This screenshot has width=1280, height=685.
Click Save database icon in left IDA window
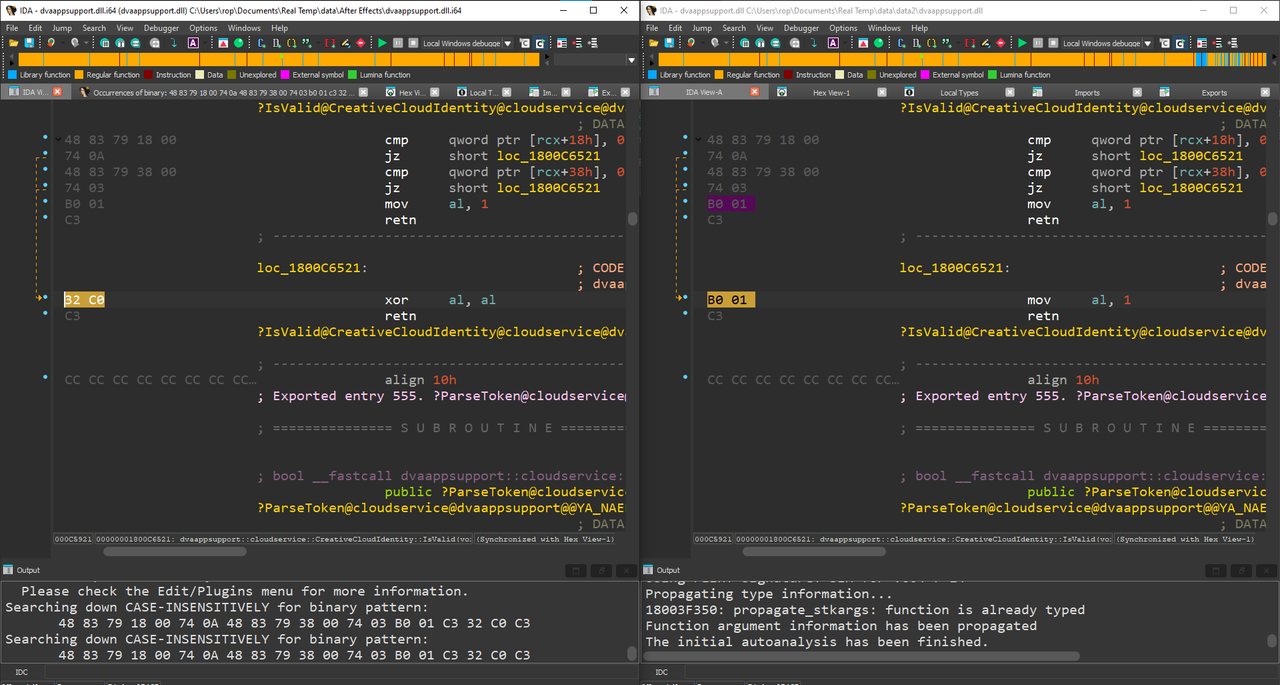[x=29, y=44]
